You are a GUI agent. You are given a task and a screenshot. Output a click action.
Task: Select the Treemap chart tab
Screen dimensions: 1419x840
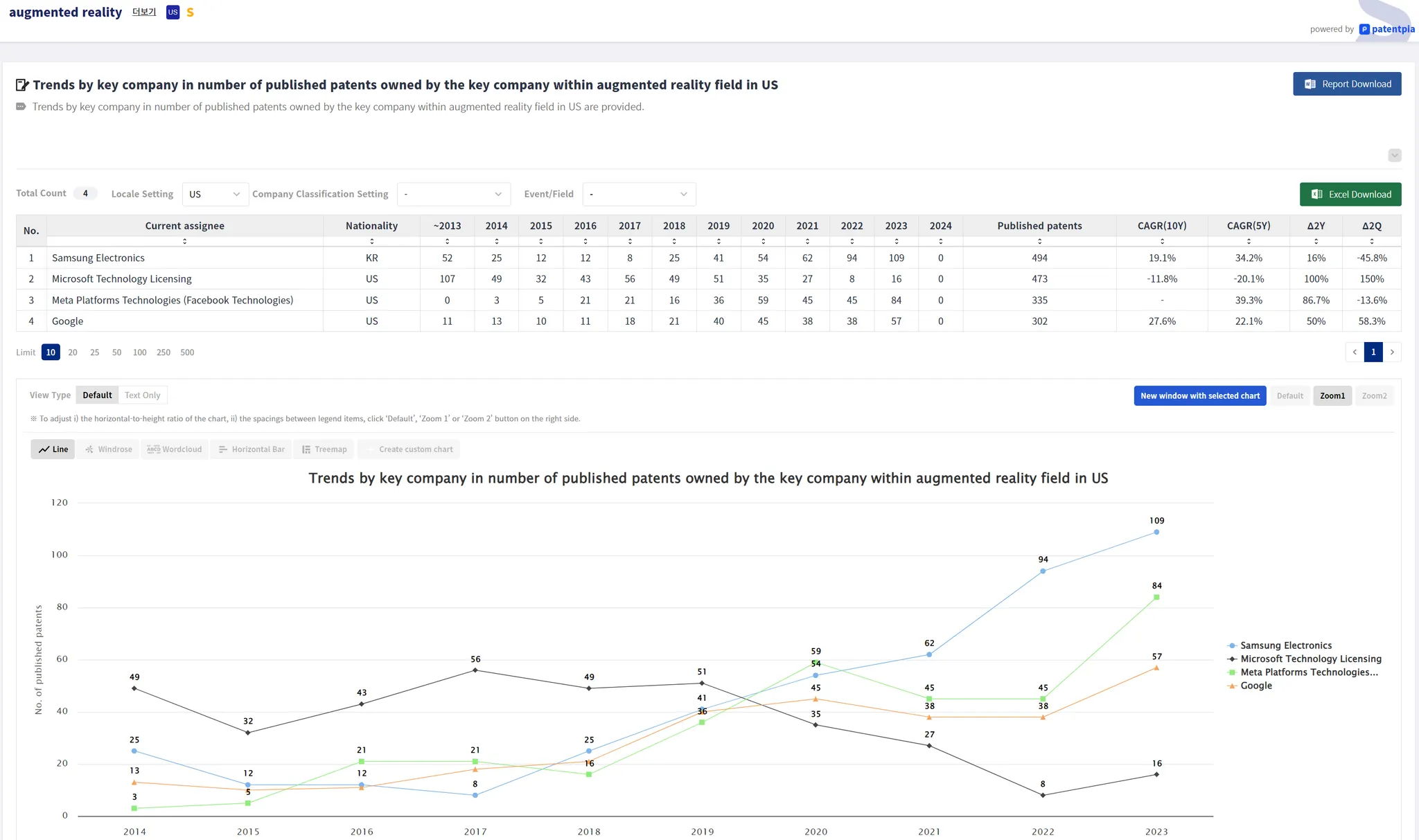point(324,449)
